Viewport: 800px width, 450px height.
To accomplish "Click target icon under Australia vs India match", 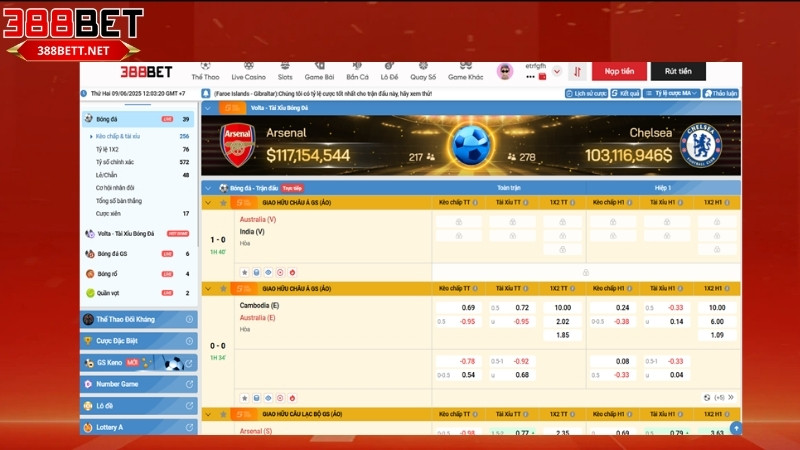I will [x=280, y=272].
